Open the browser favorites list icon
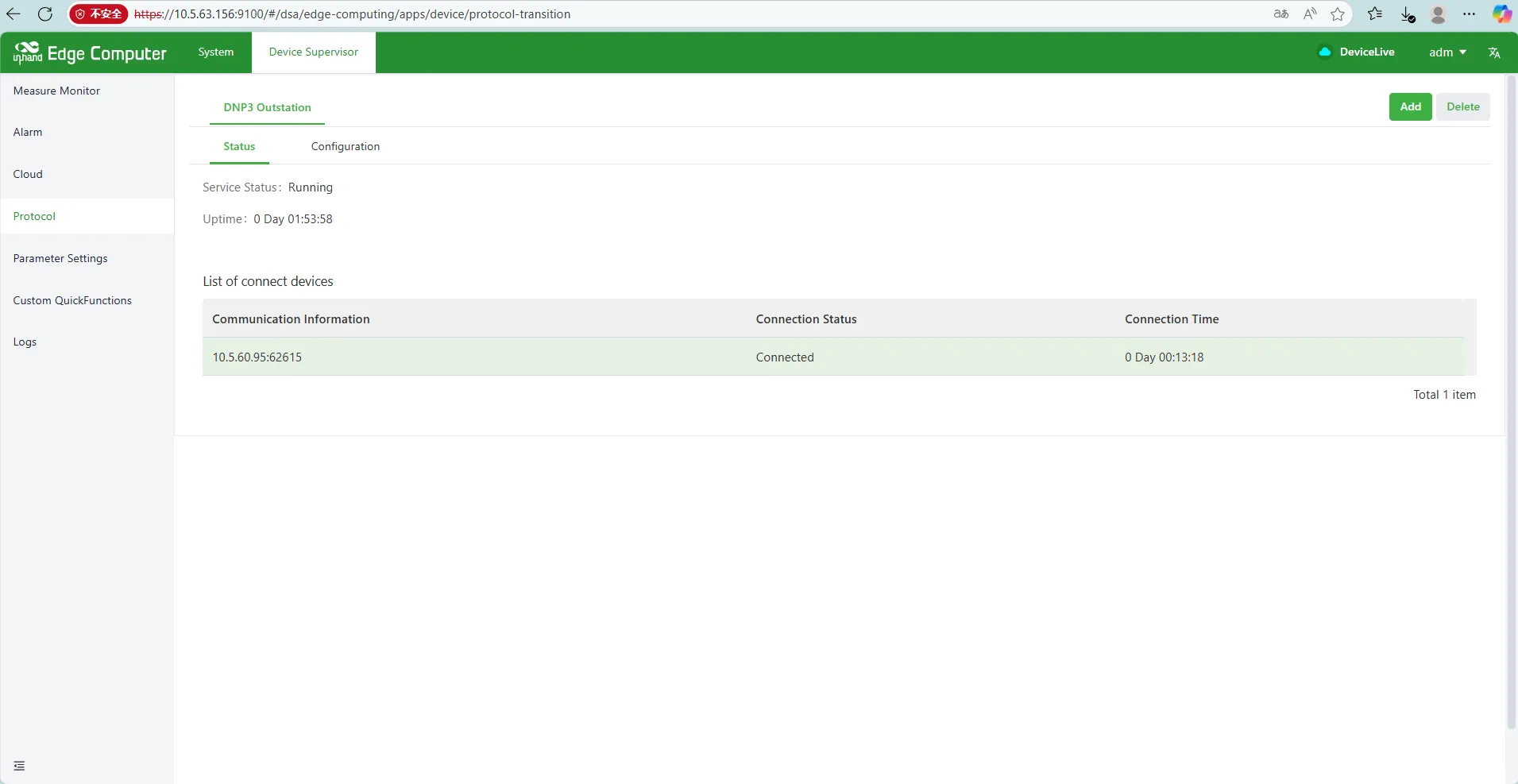Image resolution: width=1518 pixels, height=784 pixels. pyautogui.click(x=1375, y=14)
